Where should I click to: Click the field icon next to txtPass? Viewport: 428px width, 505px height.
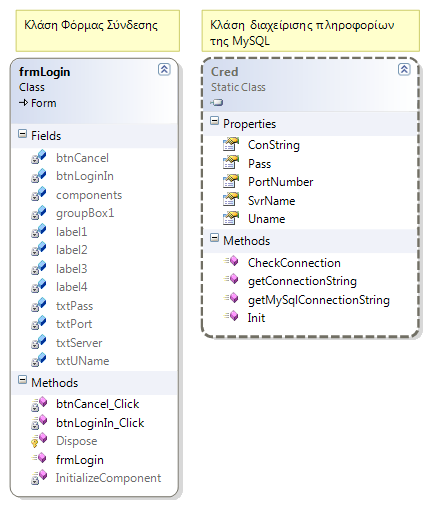click(39, 305)
